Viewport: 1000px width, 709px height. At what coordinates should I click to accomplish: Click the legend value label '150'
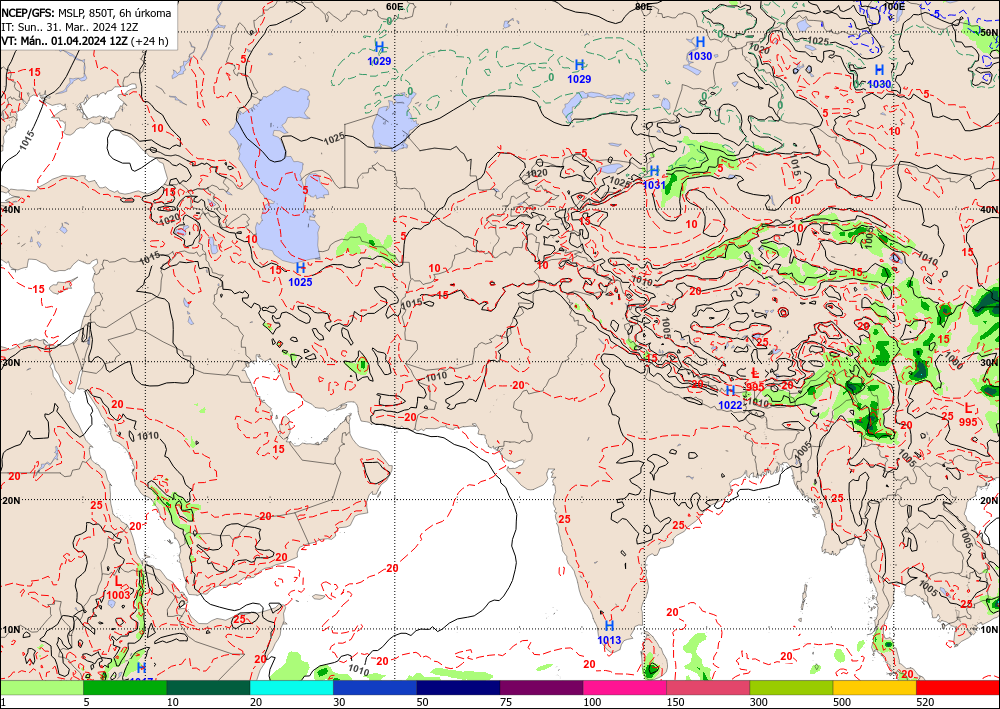pos(675,702)
